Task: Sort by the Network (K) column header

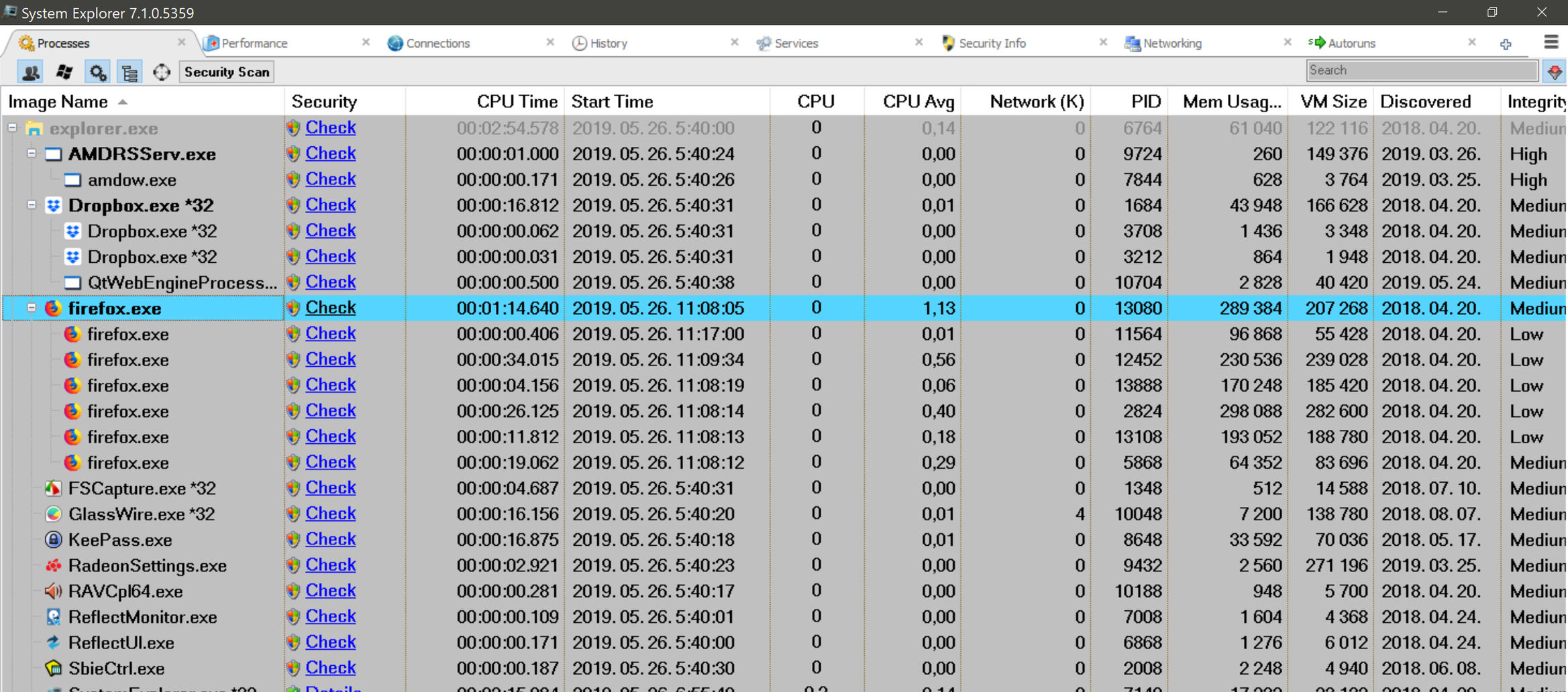Action: (1026, 101)
